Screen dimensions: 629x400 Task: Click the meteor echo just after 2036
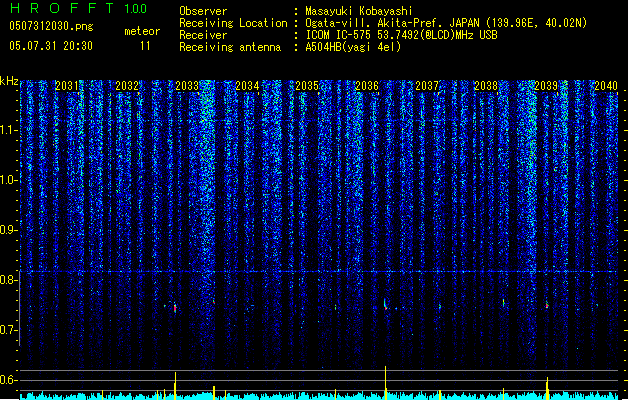pyautogui.click(x=385, y=305)
